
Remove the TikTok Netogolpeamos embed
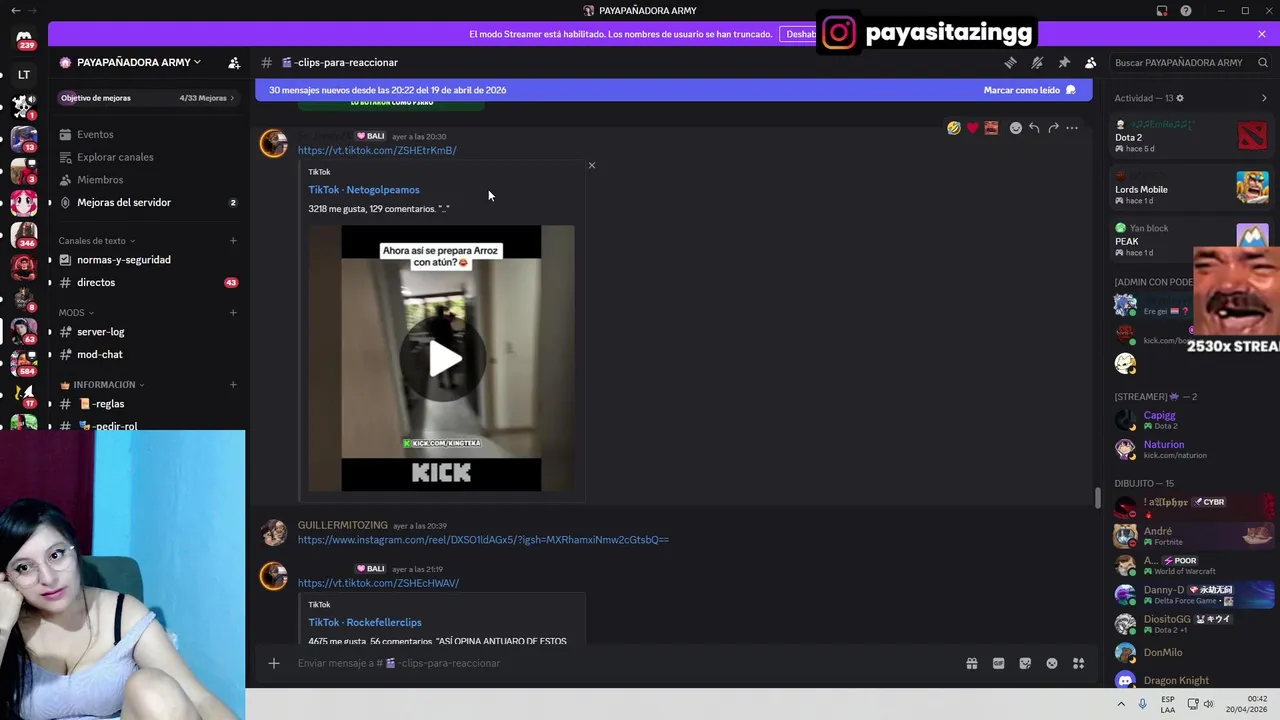(x=591, y=165)
